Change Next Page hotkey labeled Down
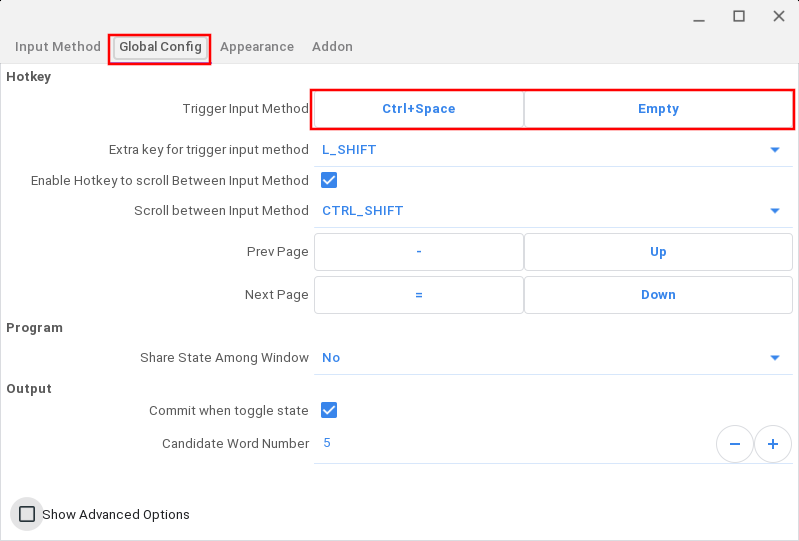The height and width of the screenshot is (541, 799). (x=658, y=295)
